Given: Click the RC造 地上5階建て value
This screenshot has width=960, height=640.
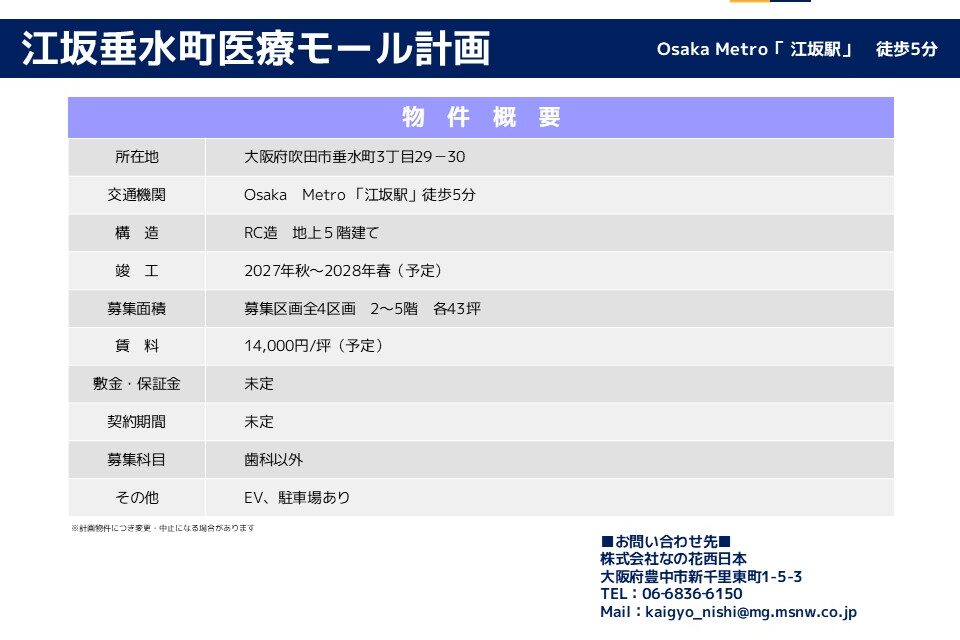Looking at the screenshot, I should pyautogui.click(x=312, y=233).
